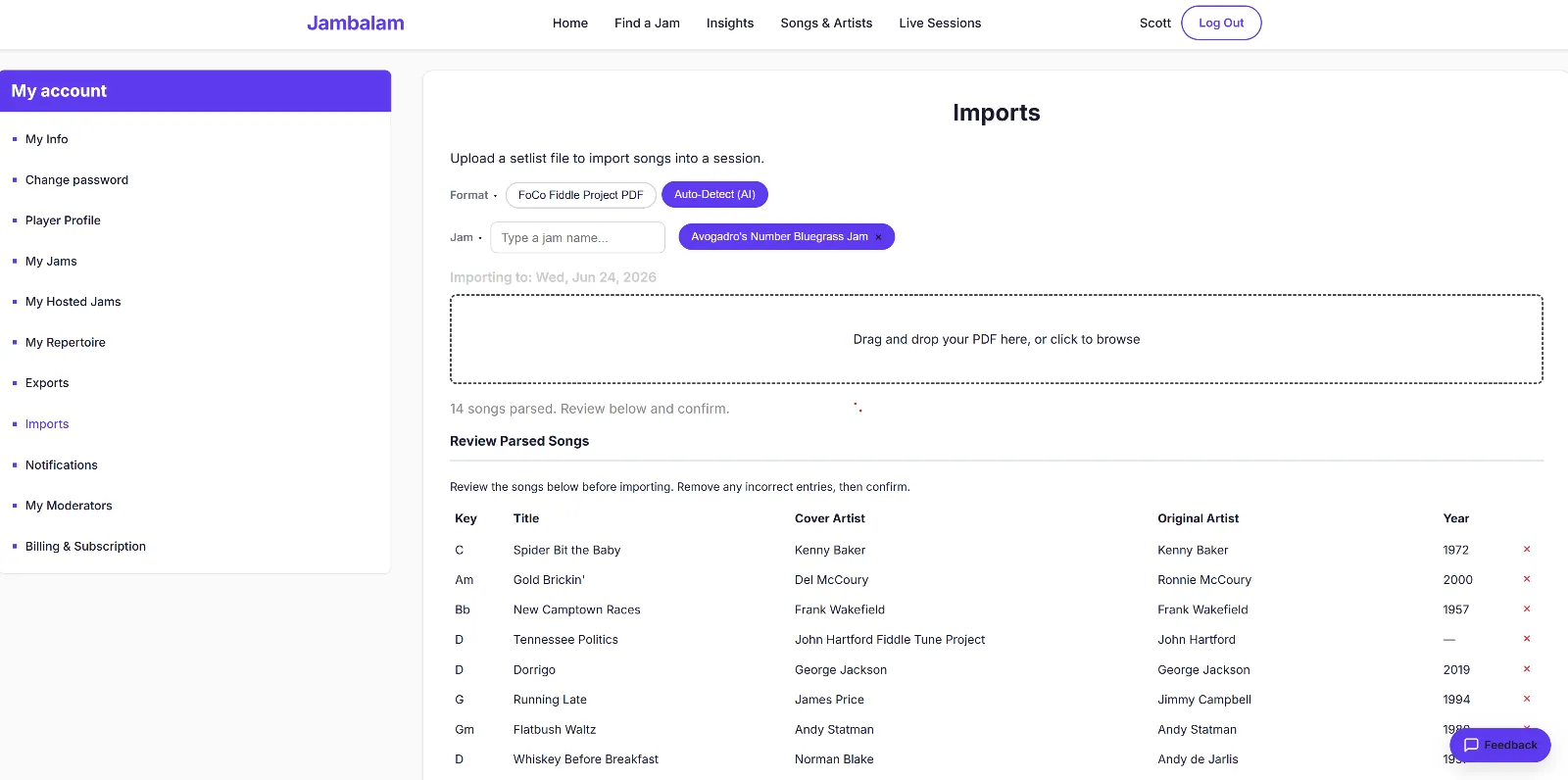Click the Ronnie McCoury original artist cell
The width and height of the screenshot is (1568, 780).
tap(1204, 580)
